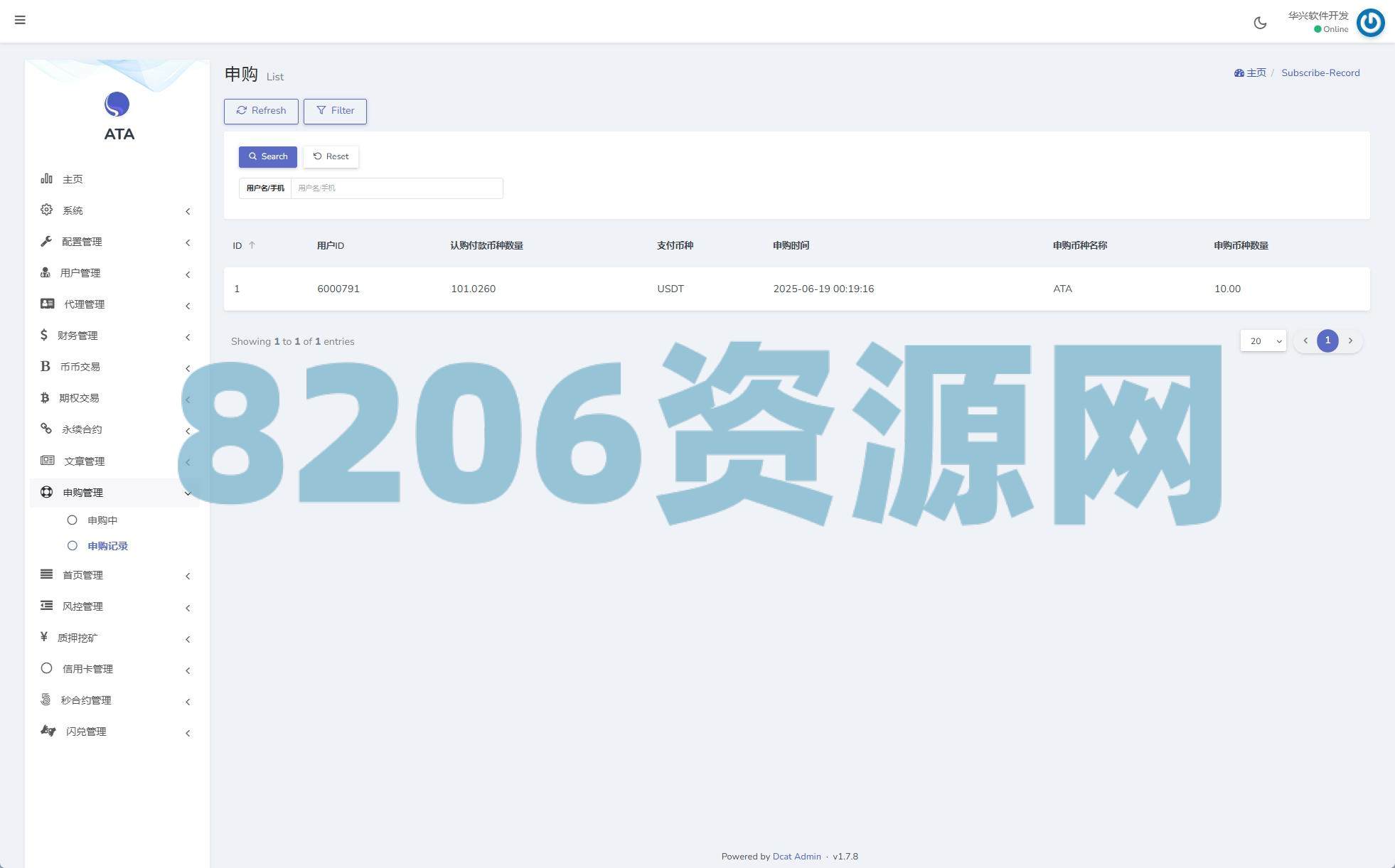Click the 主页 bar chart icon
The height and width of the screenshot is (868, 1395).
pyautogui.click(x=46, y=178)
